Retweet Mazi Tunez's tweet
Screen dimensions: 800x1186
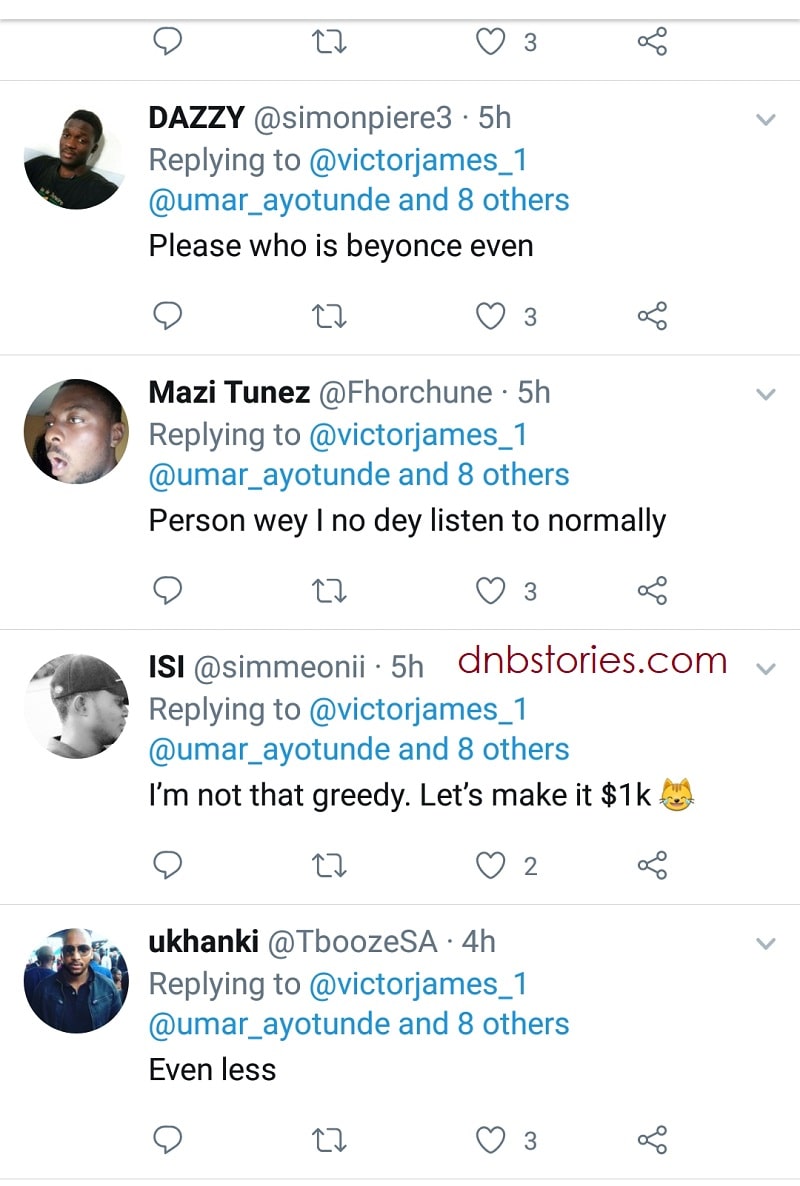pos(330,591)
